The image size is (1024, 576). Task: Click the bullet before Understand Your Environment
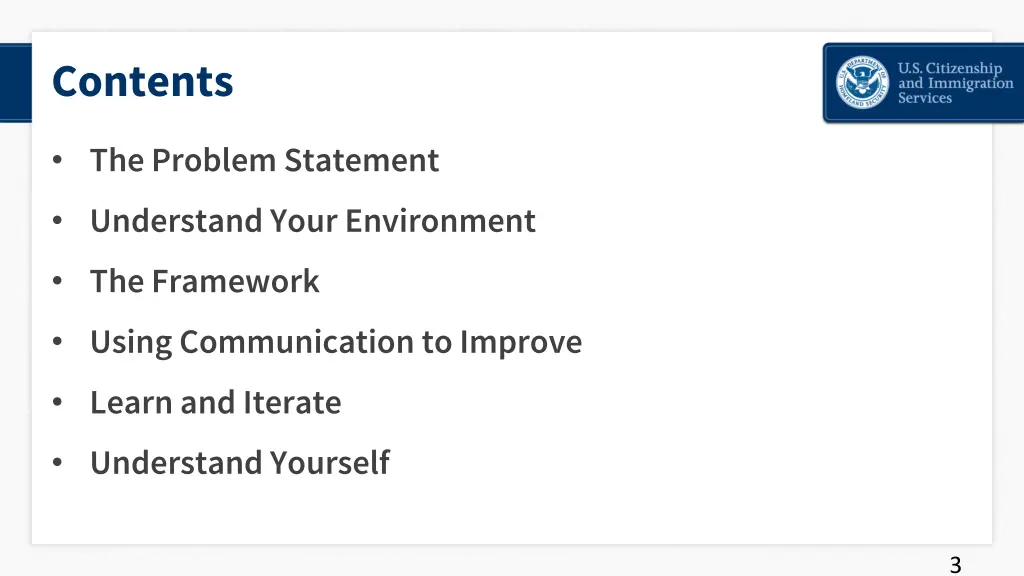[57, 220]
